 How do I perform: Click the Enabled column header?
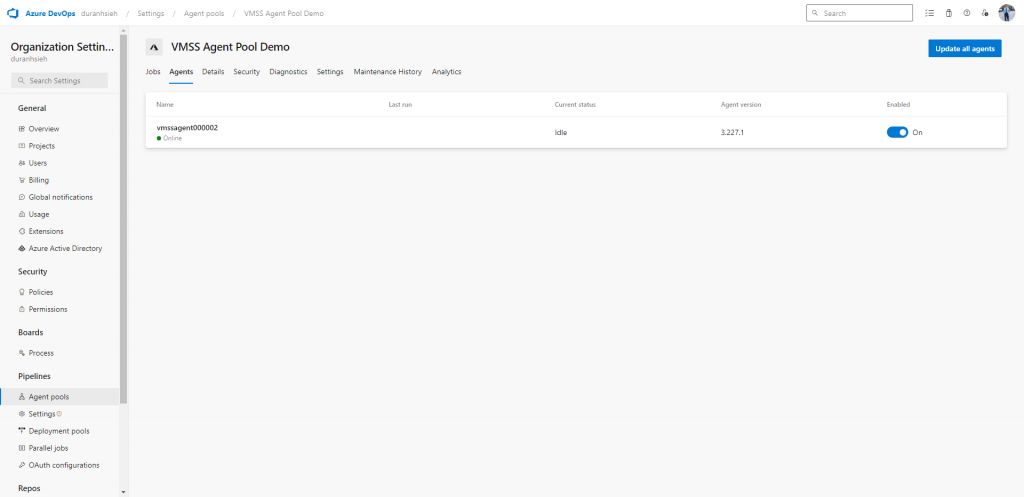pyautogui.click(x=898, y=104)
